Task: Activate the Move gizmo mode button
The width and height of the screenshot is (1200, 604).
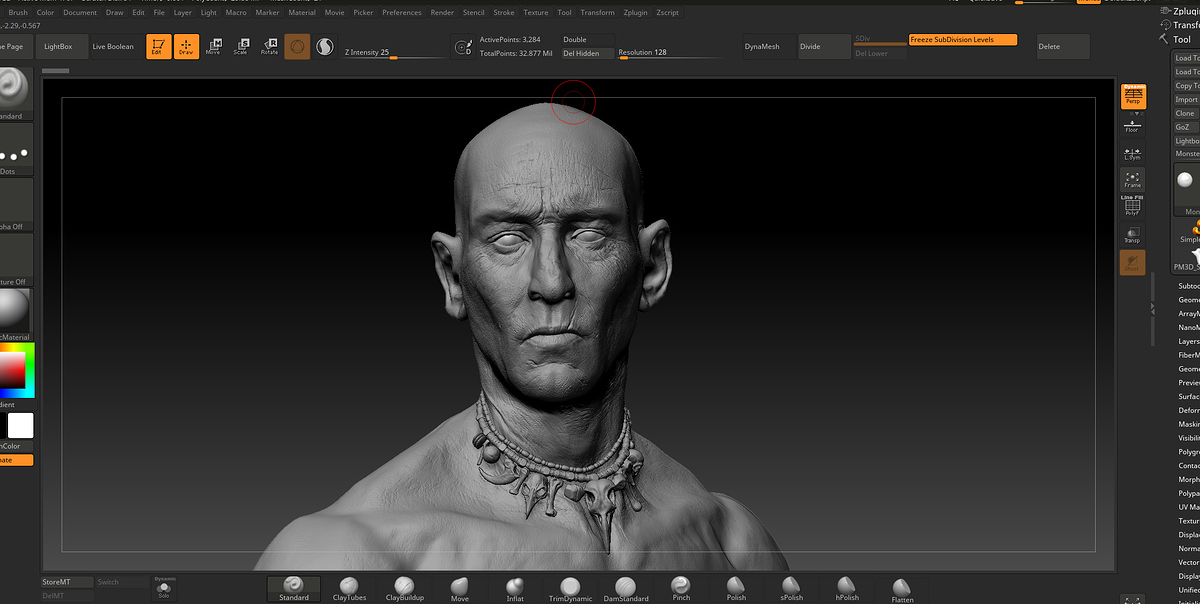Action: tap(213, 46)
